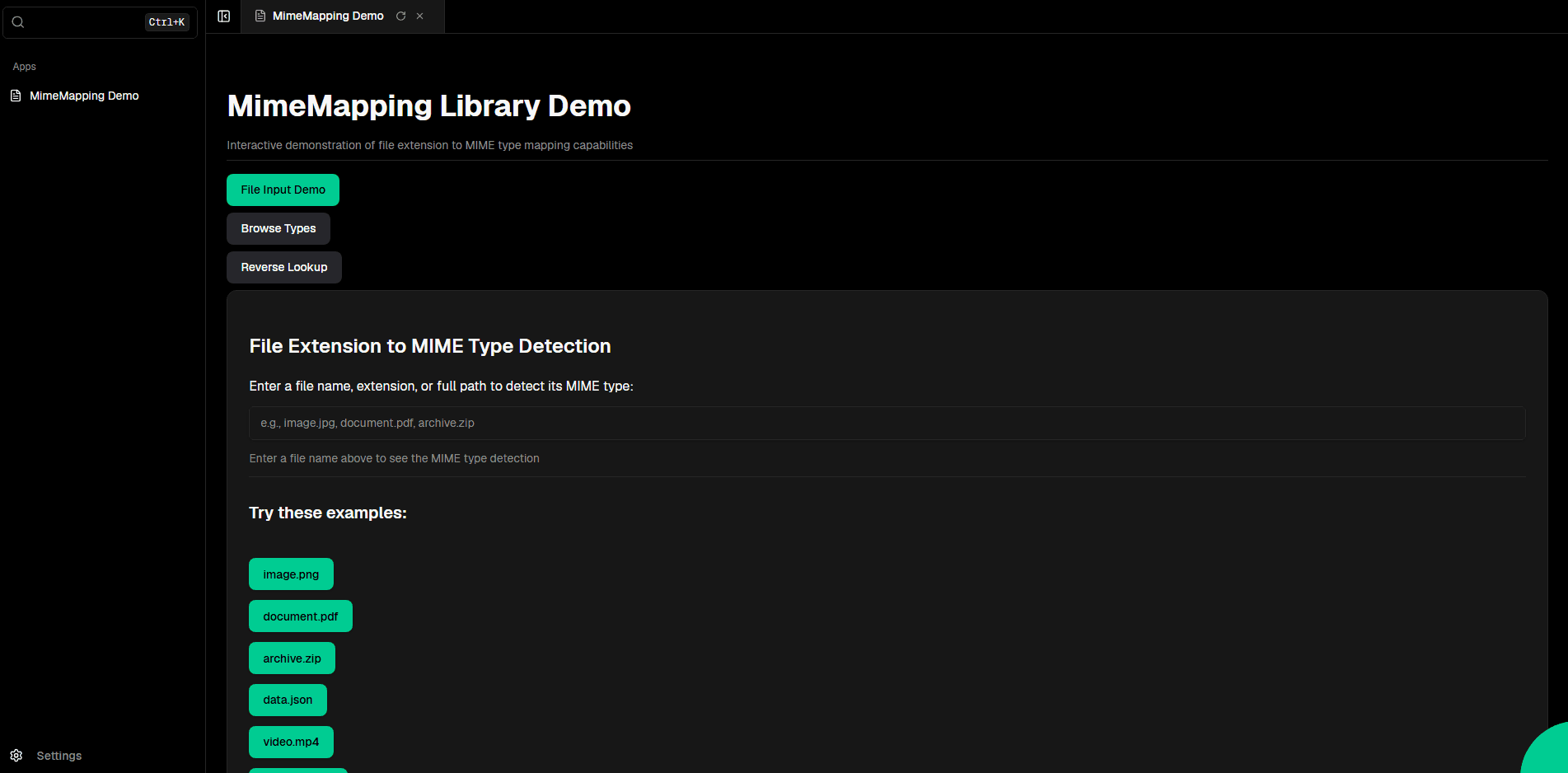Open the Reverse Lookup tab
Screen dimensions: 1568x773
tap(283, 267)
